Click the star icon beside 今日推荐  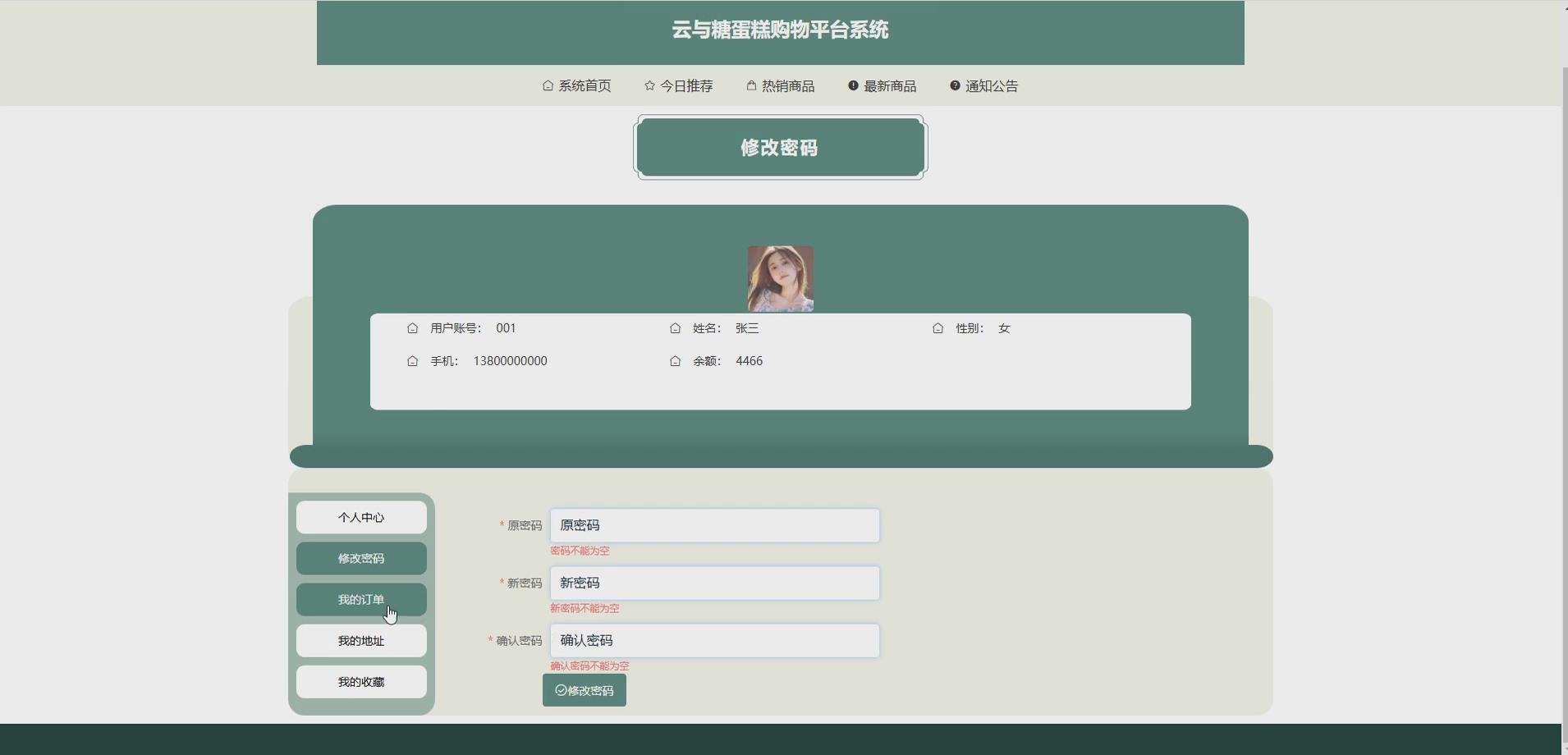[649, 85]
